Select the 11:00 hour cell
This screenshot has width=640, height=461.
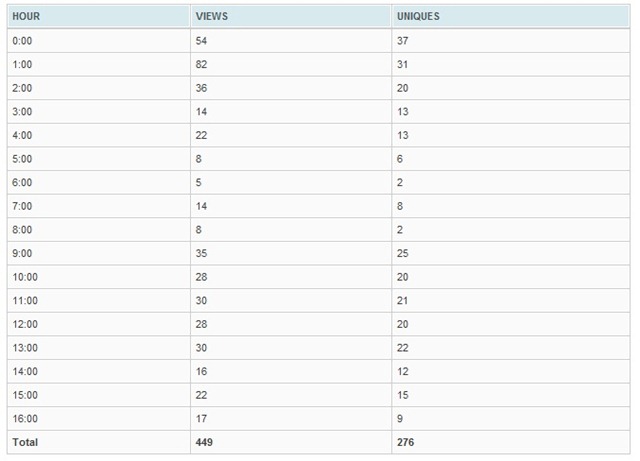coord(25,301)
